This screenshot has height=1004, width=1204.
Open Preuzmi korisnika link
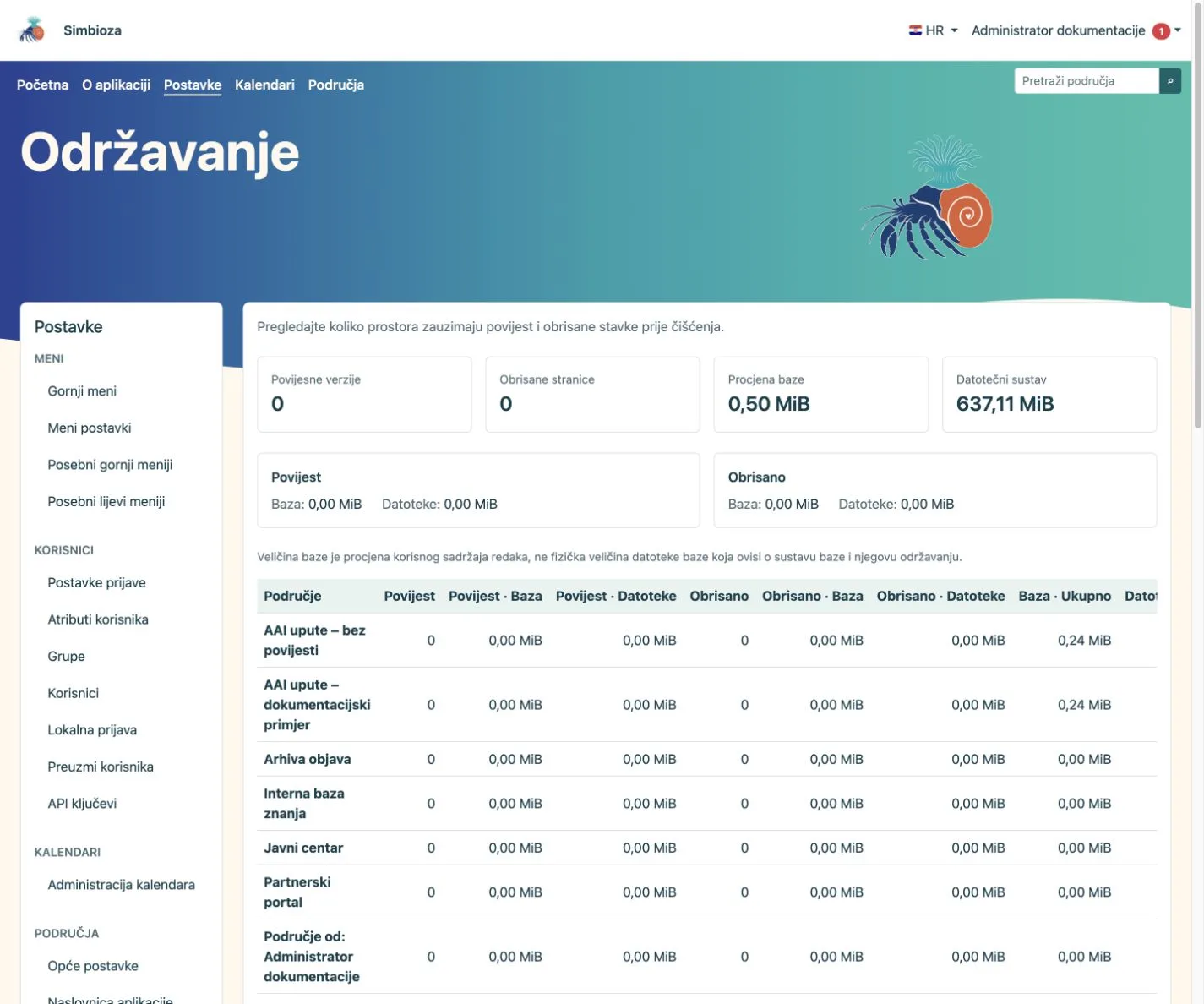(x=101, y=767)
